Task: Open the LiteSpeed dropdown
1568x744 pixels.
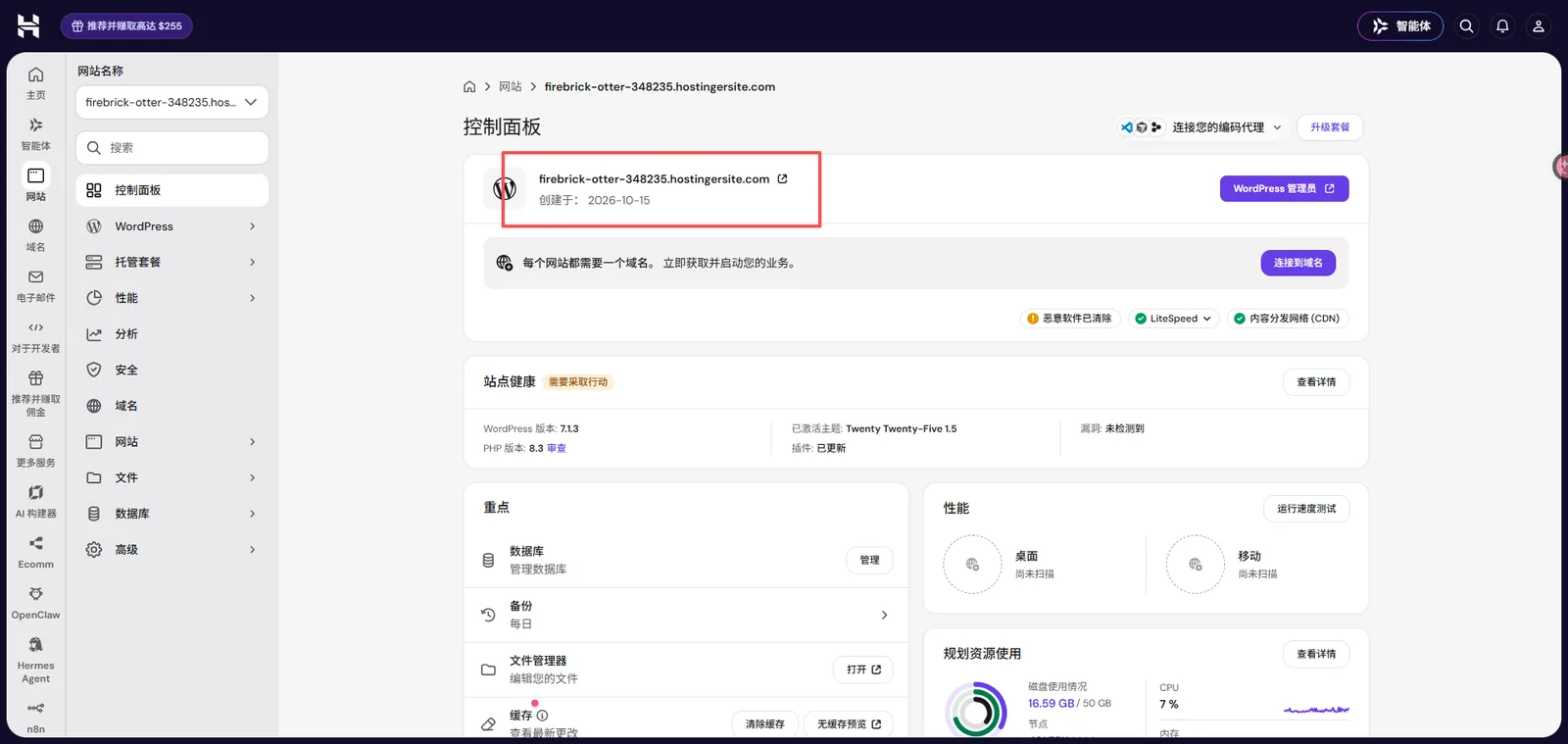Action: pyautogui.click(x=1173, y=319)
